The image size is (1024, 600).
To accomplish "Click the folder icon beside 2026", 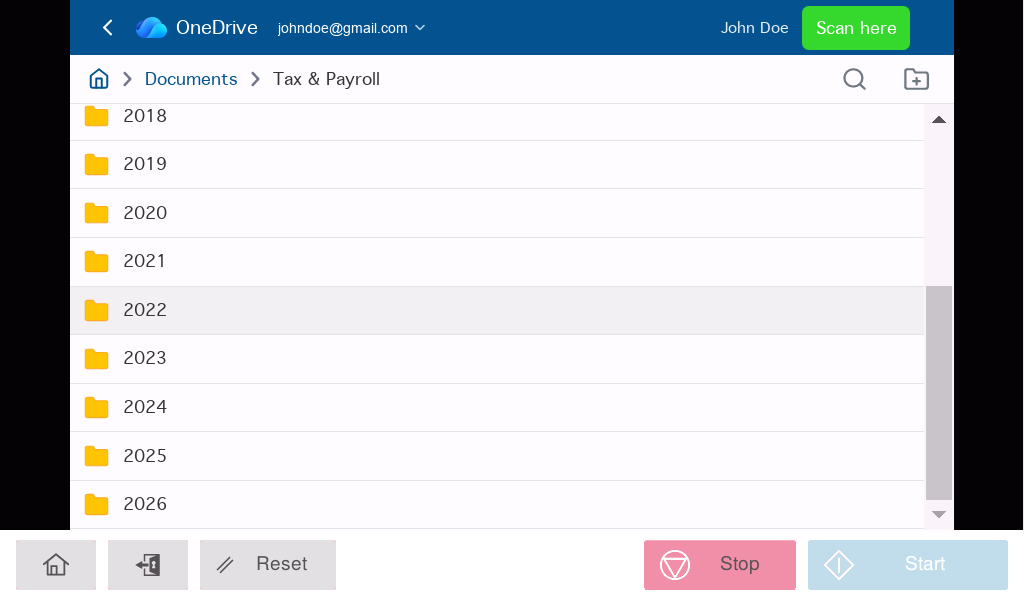I will coord(97,504).
